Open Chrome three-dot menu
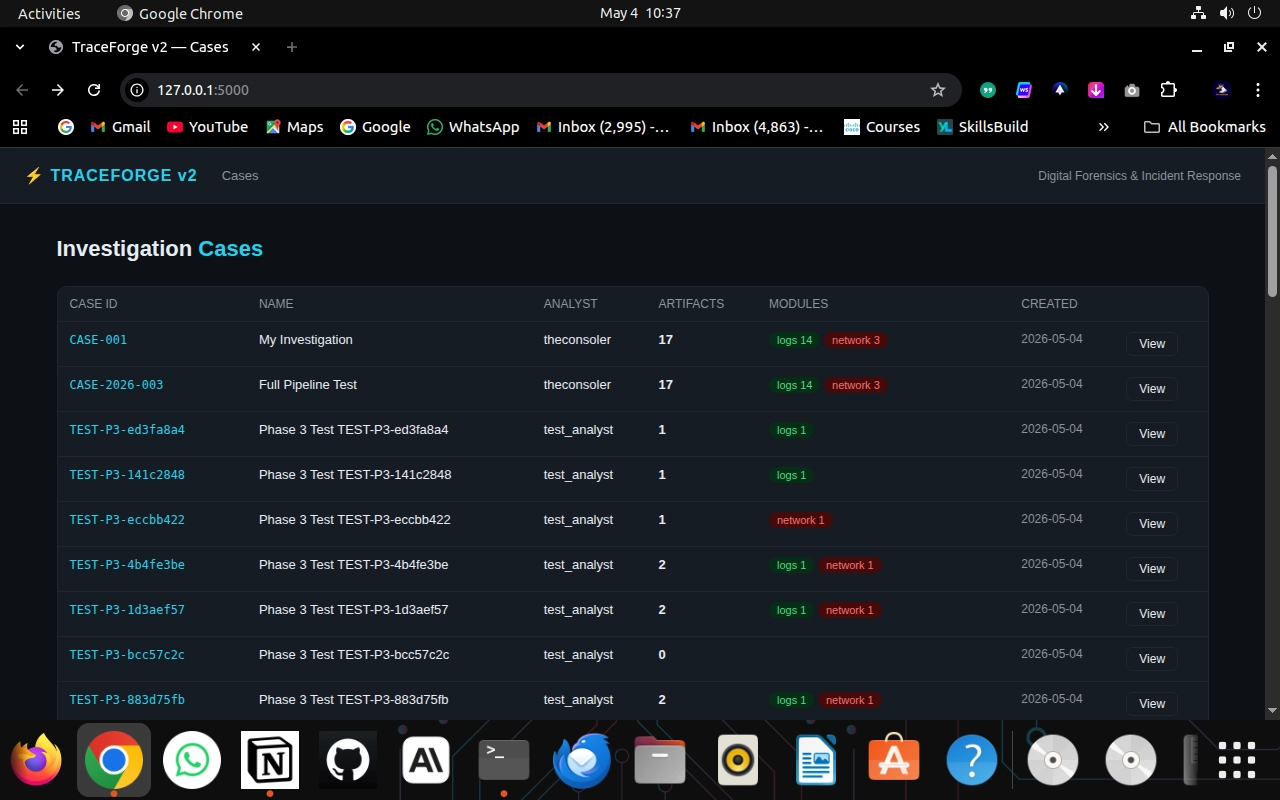 [x=1258, y=90]
